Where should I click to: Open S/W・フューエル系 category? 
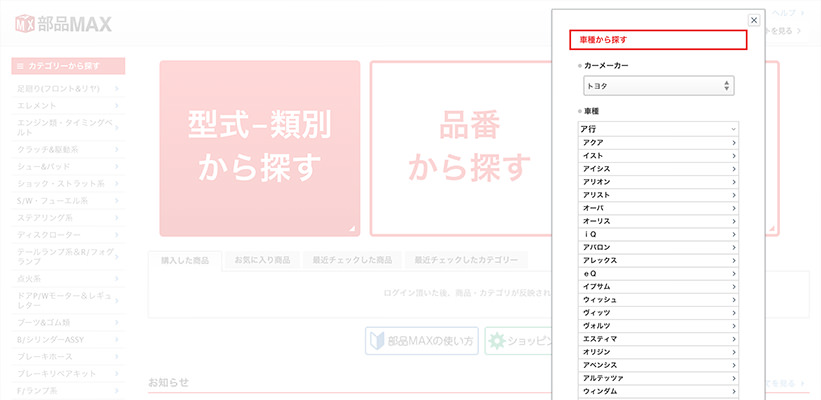point(68,201)
